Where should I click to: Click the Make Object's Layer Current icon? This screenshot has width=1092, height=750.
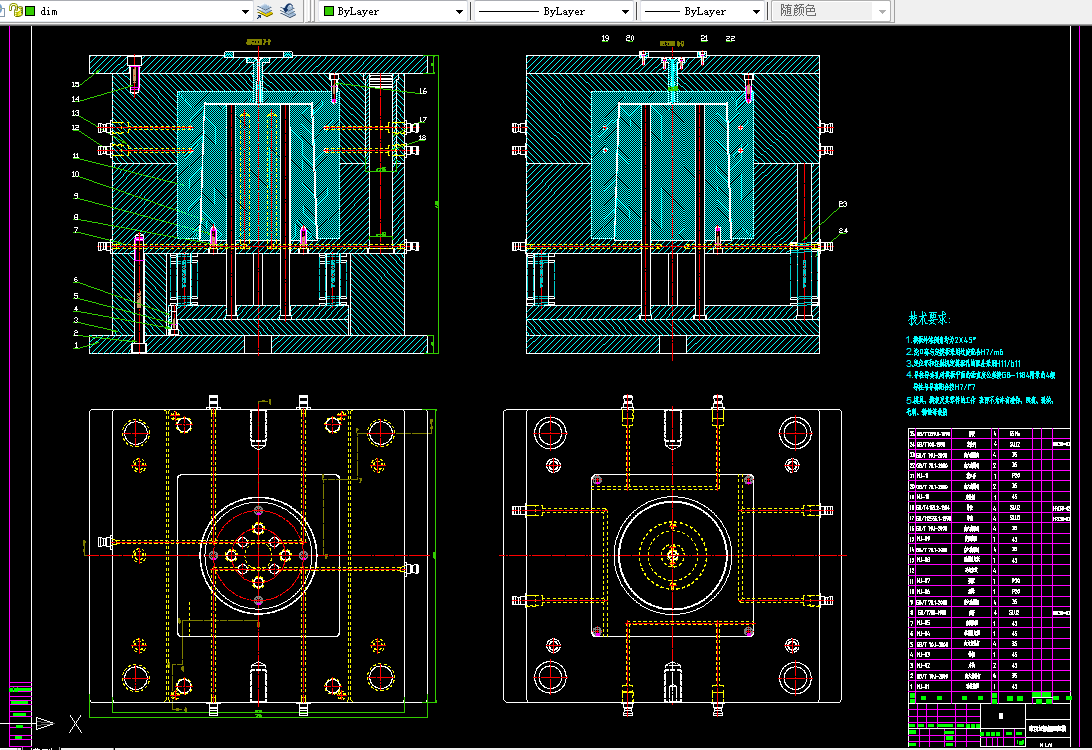[265, 11]
